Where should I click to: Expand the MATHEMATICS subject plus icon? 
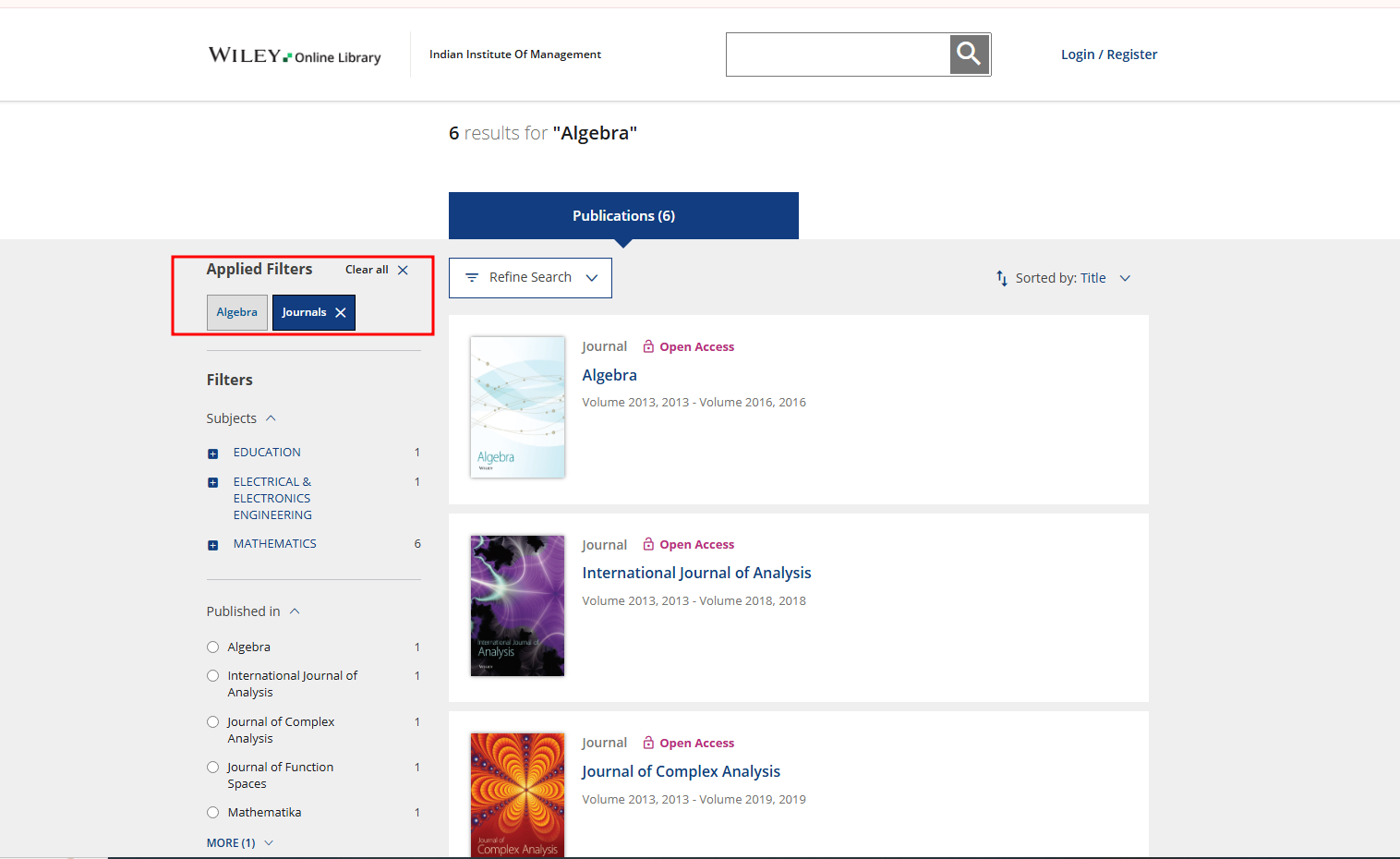[213, 545]
